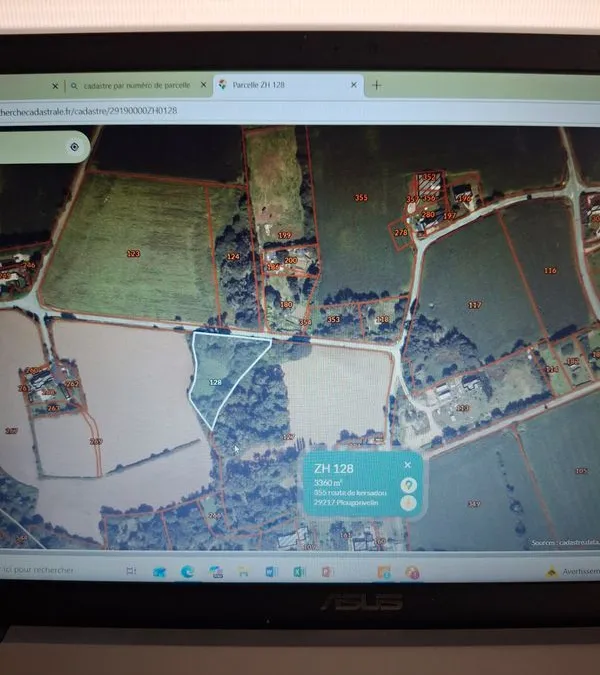The width and height of the screenshot is (600, 675).
Task: Click the orange round icon in ZH 128 popup
Action: tap(408, 502)
